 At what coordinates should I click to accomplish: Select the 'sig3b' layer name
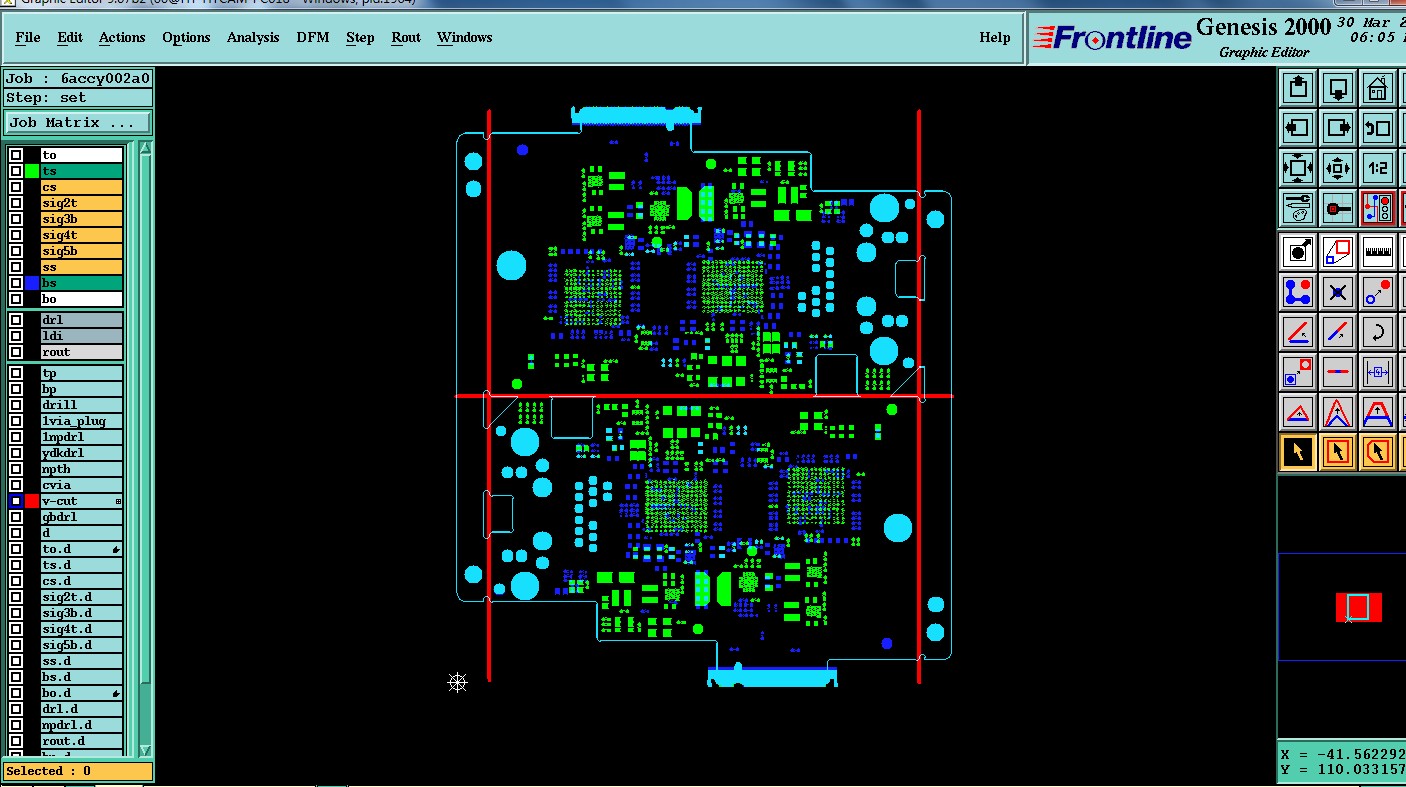coord(82,219)
